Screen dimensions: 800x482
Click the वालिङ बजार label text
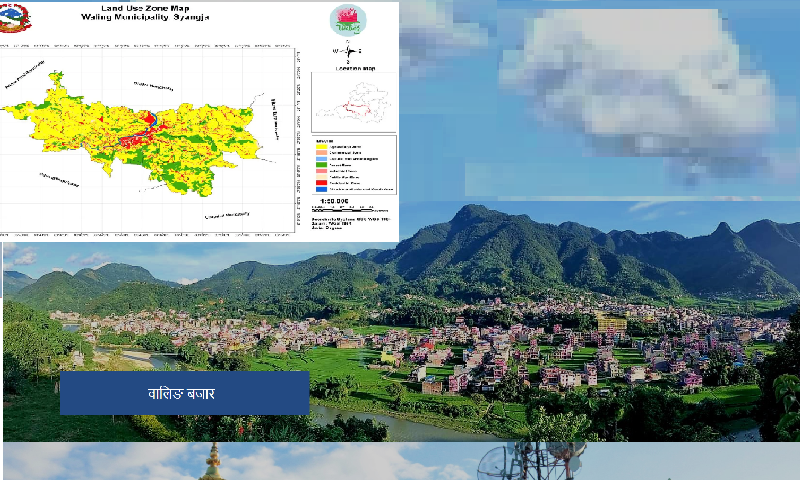coord(181,393)
